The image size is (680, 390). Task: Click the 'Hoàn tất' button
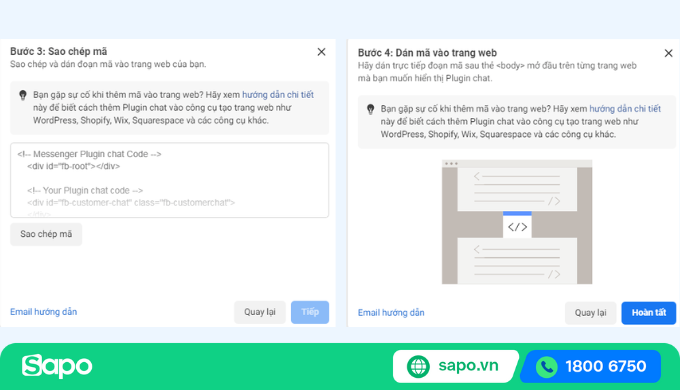point(648,313)
